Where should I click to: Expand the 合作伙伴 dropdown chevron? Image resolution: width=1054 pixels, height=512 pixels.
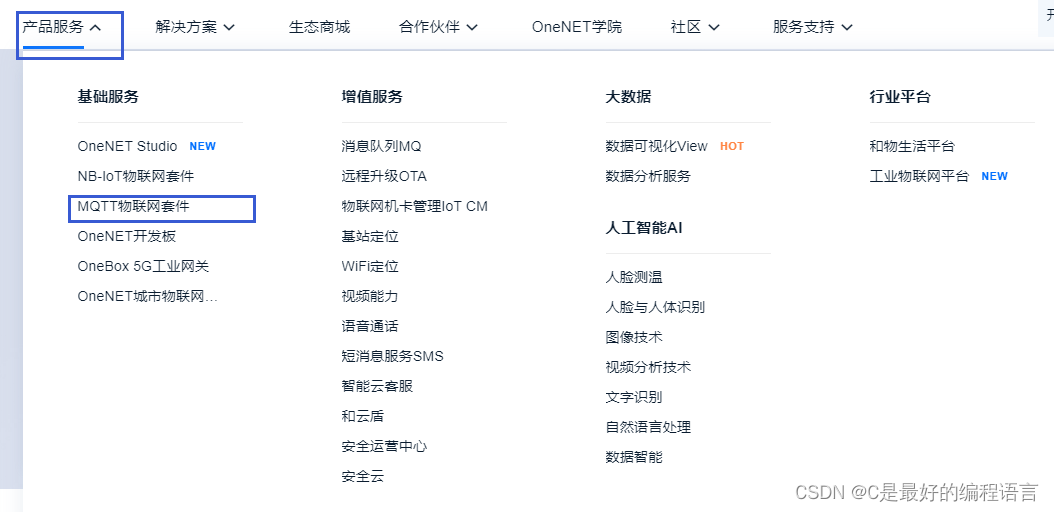point(472,28)
